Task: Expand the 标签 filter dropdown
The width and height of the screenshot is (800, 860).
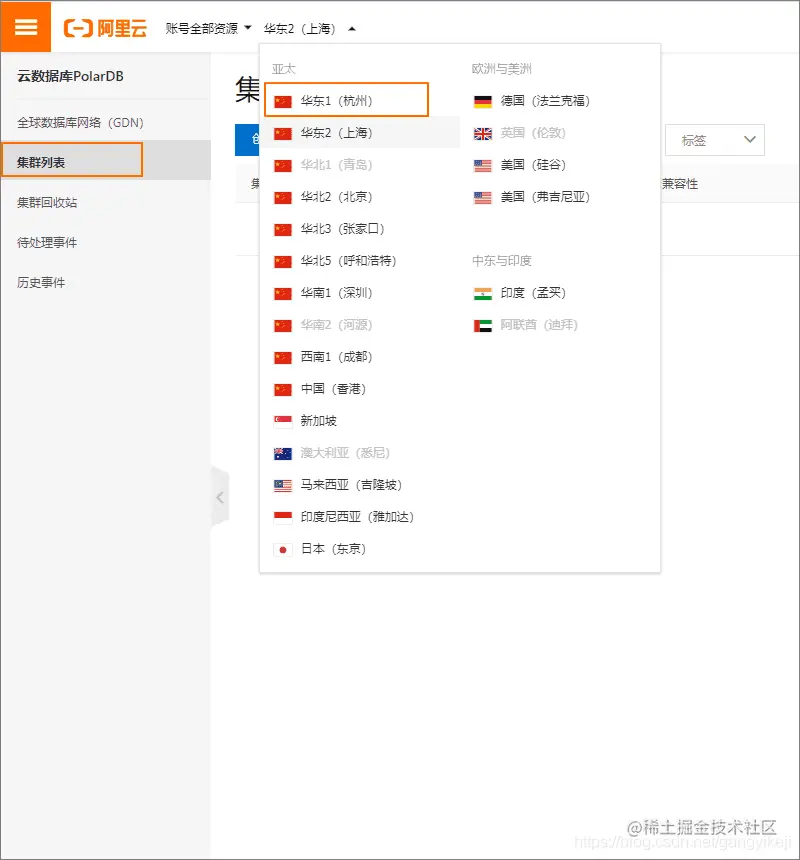Action: click(x=714, y=139)
